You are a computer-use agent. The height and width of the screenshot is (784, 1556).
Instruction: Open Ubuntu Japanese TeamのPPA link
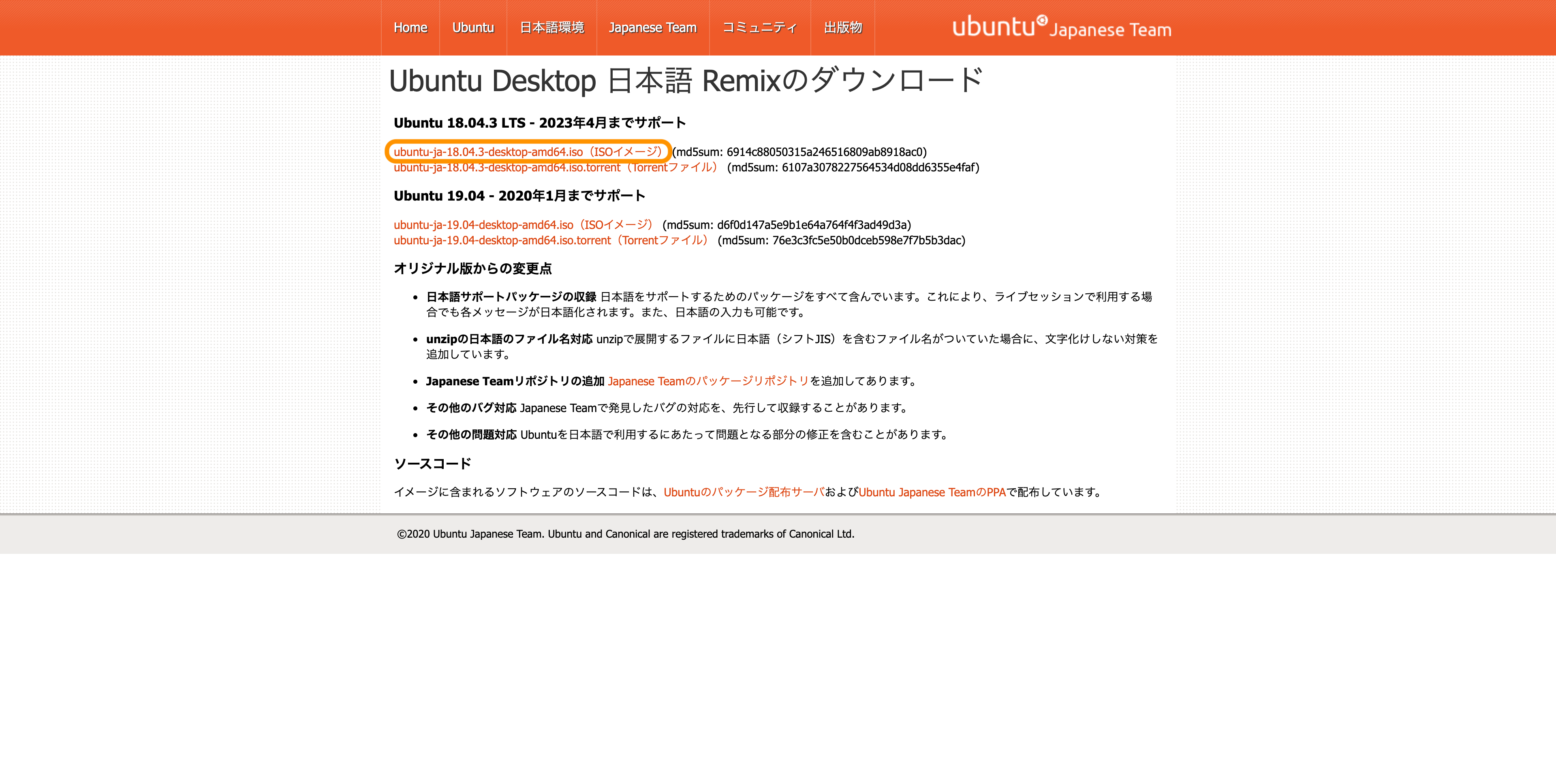(x=932, y=492)
